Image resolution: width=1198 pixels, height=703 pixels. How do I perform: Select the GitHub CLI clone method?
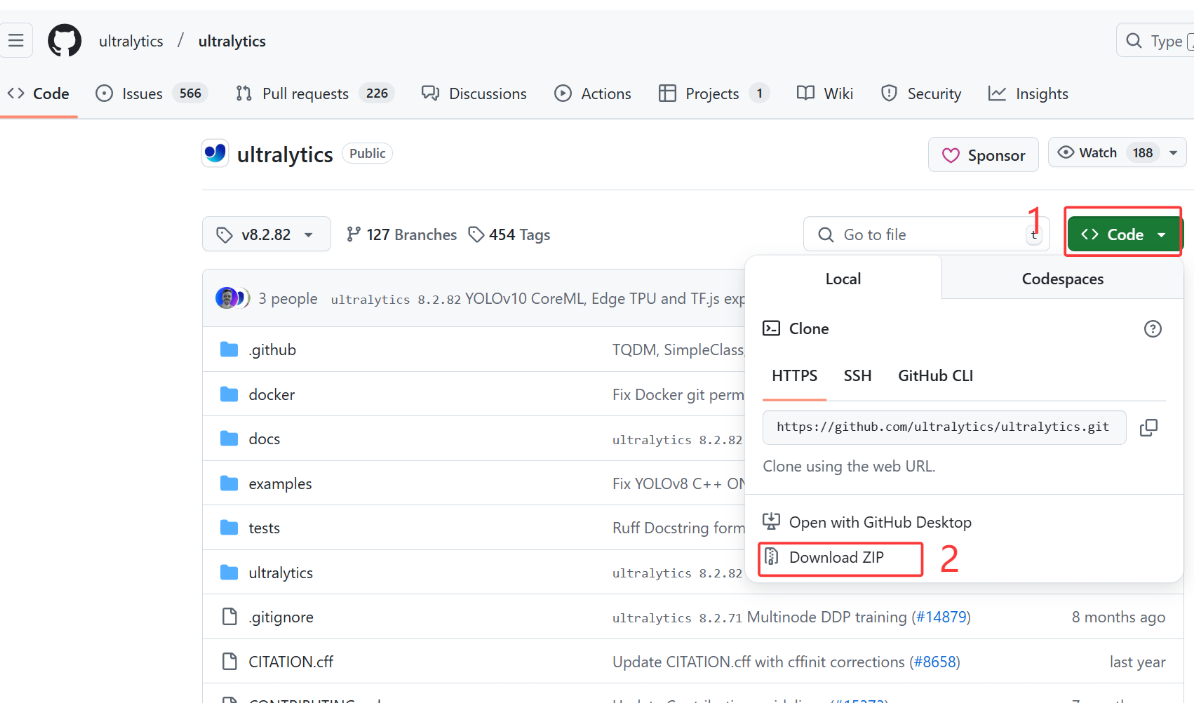click(935, 376)
